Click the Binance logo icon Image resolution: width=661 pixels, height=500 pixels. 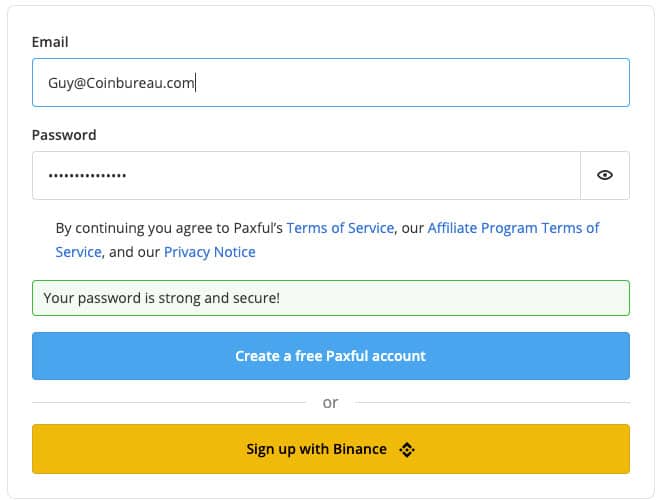coord(406,450)
